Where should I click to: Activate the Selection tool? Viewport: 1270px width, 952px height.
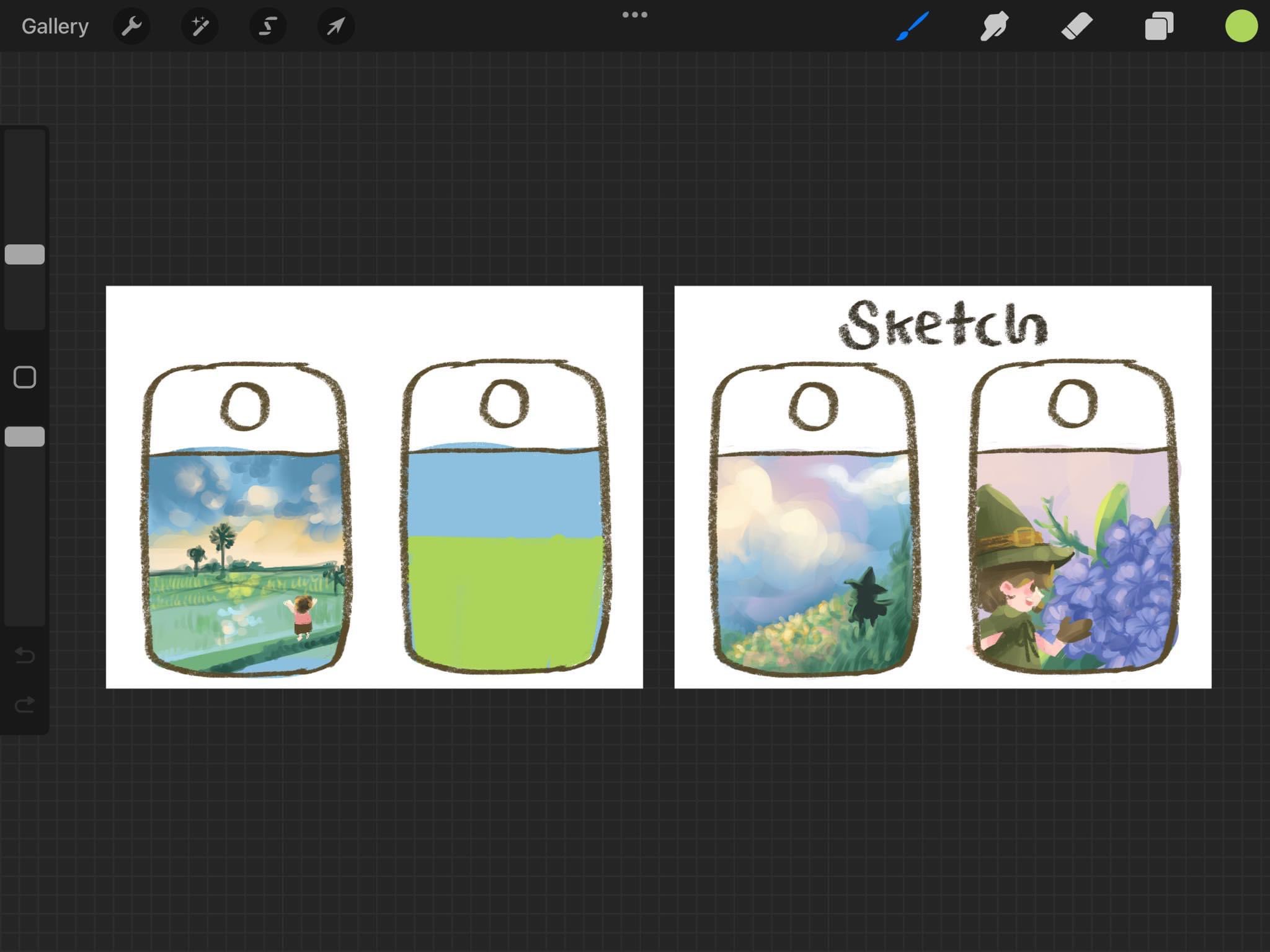pyautogui.click(x=268, y=26)
